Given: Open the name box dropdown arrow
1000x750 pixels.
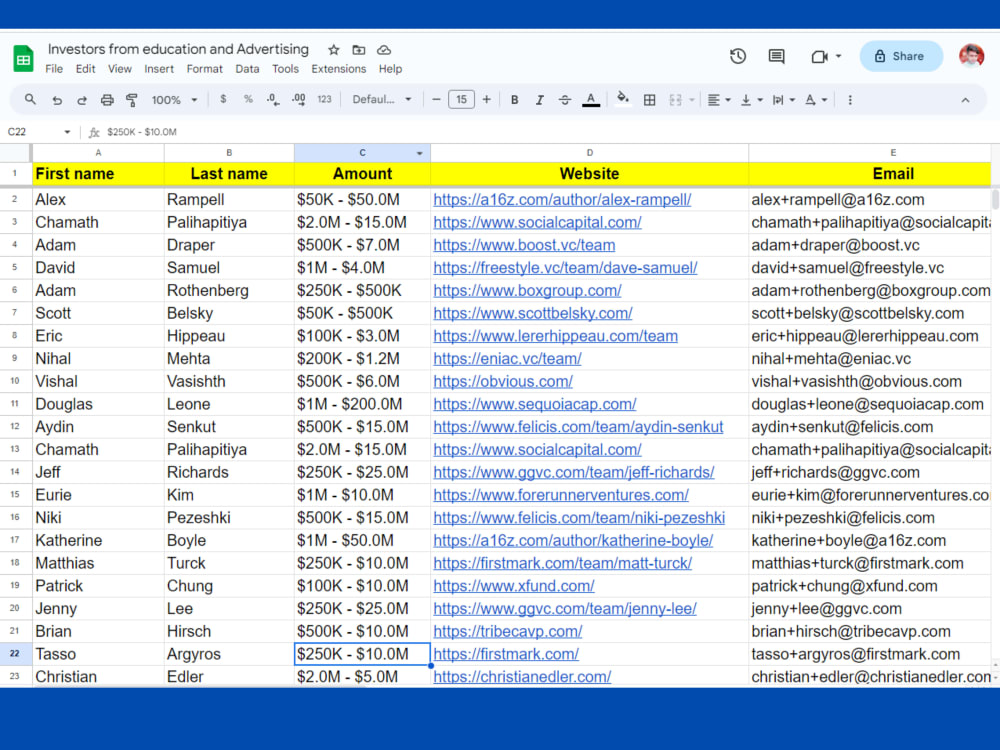Looking at the screenshot, I should [x=67, y=132].
